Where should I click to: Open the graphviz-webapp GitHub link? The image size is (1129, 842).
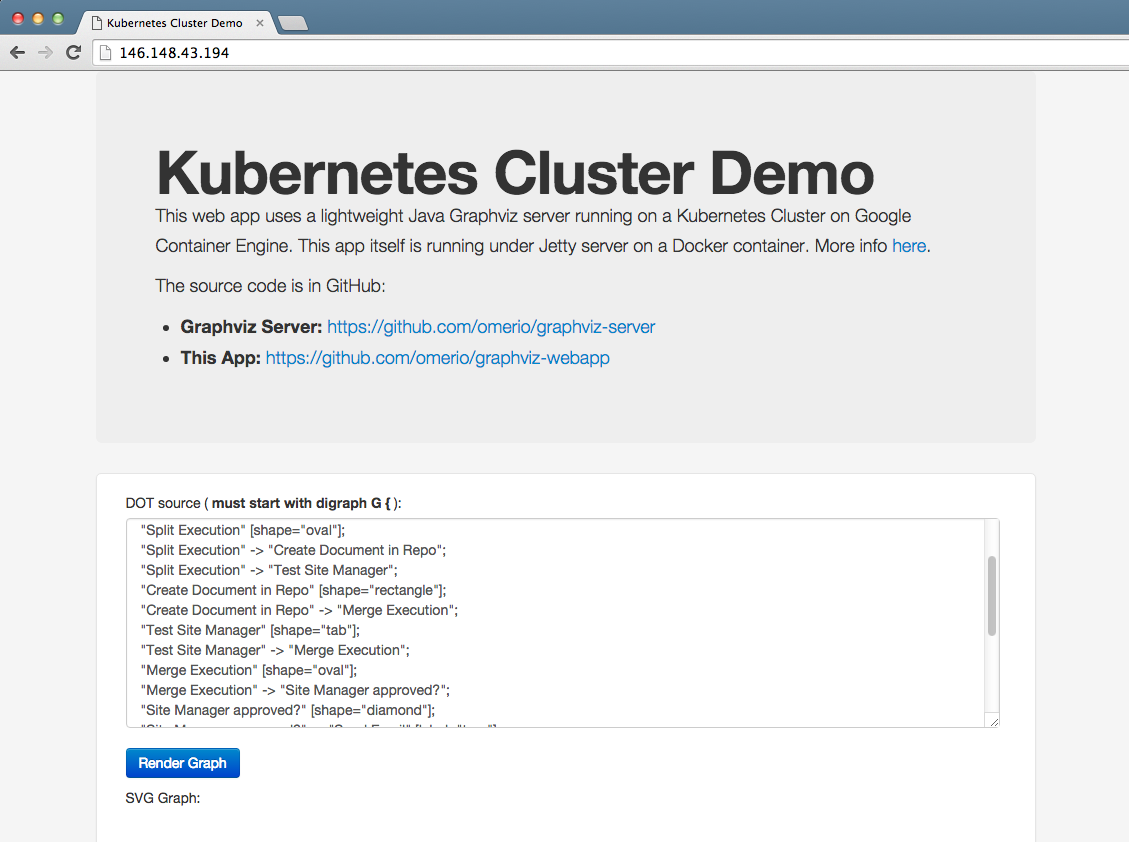click(438, 358)
